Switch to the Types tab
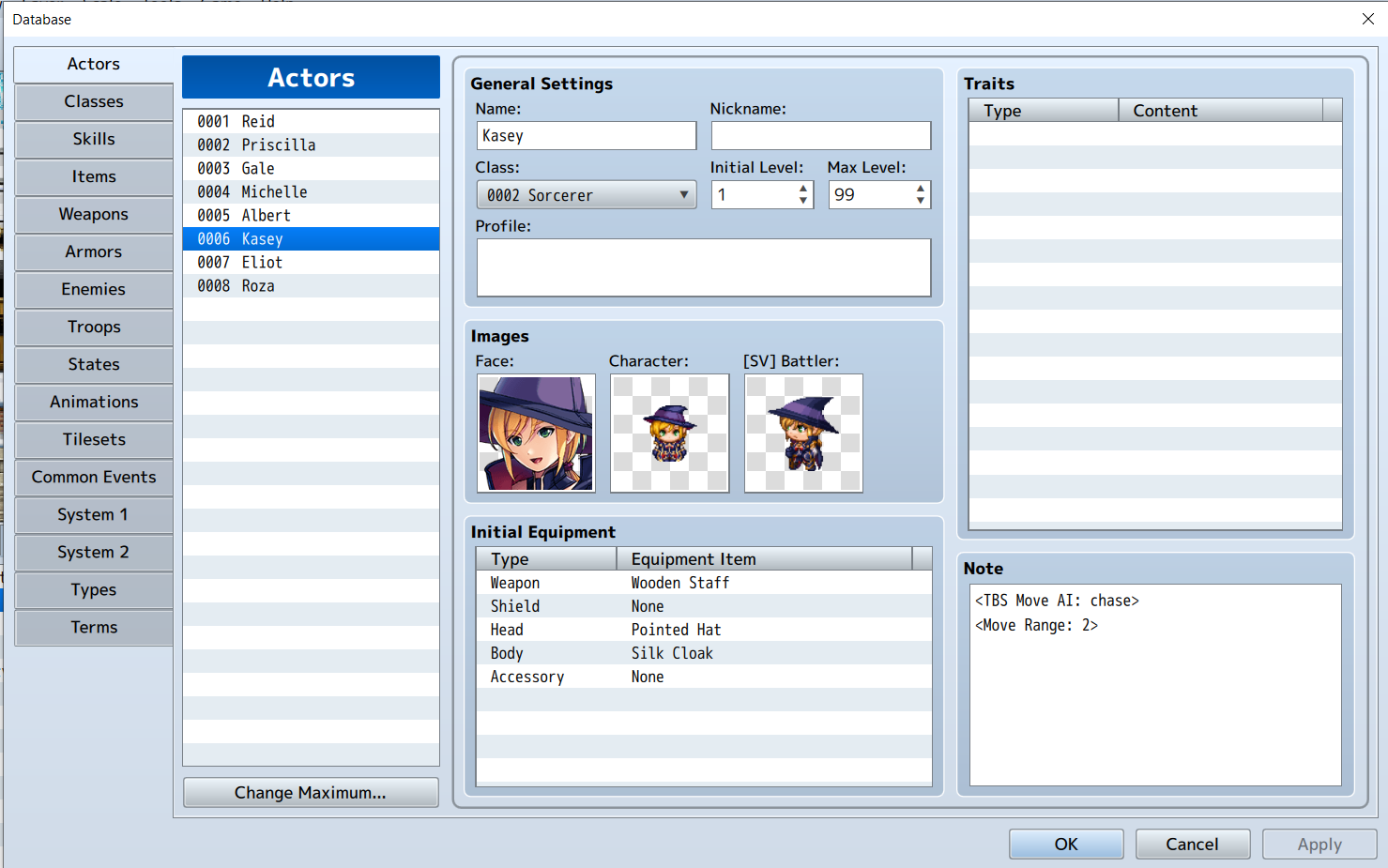Viewport: 1388px width, 868px height. (x=94, y=589)
